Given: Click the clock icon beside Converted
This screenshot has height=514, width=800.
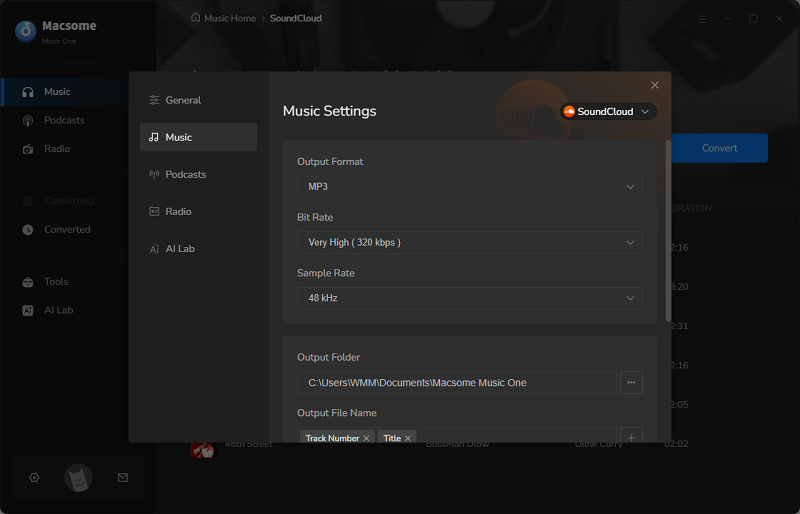Looking at the screenshot, I should pos(28,230).
